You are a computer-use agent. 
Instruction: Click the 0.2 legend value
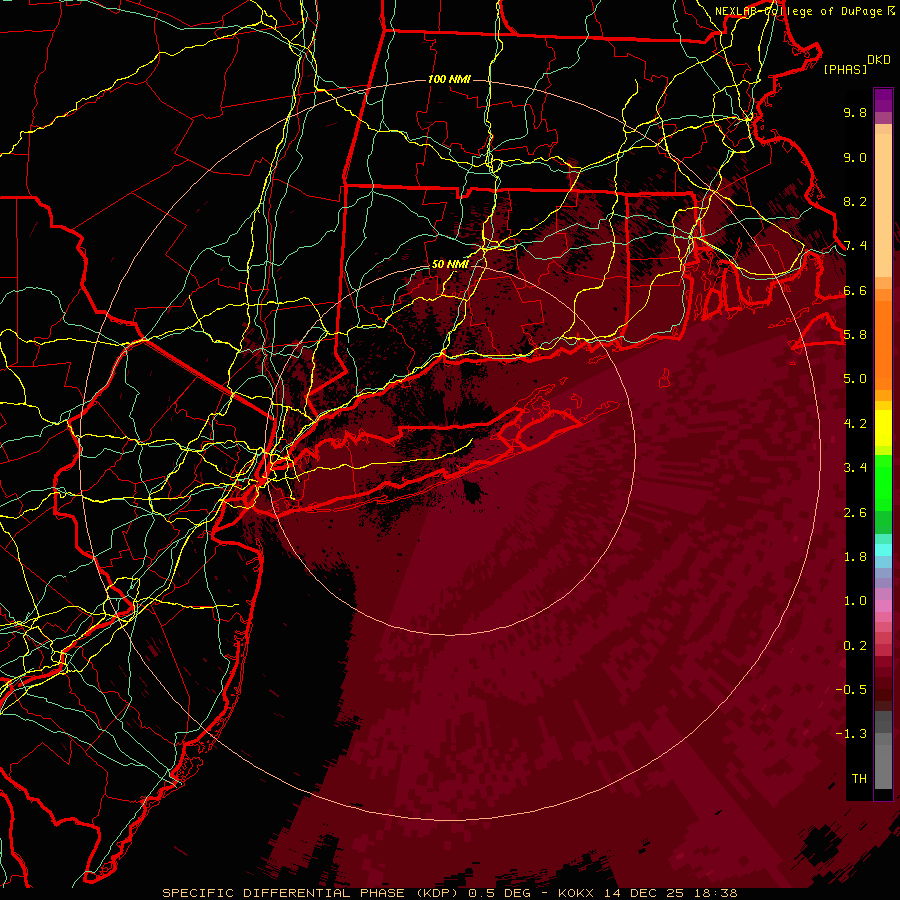point(855,646)
